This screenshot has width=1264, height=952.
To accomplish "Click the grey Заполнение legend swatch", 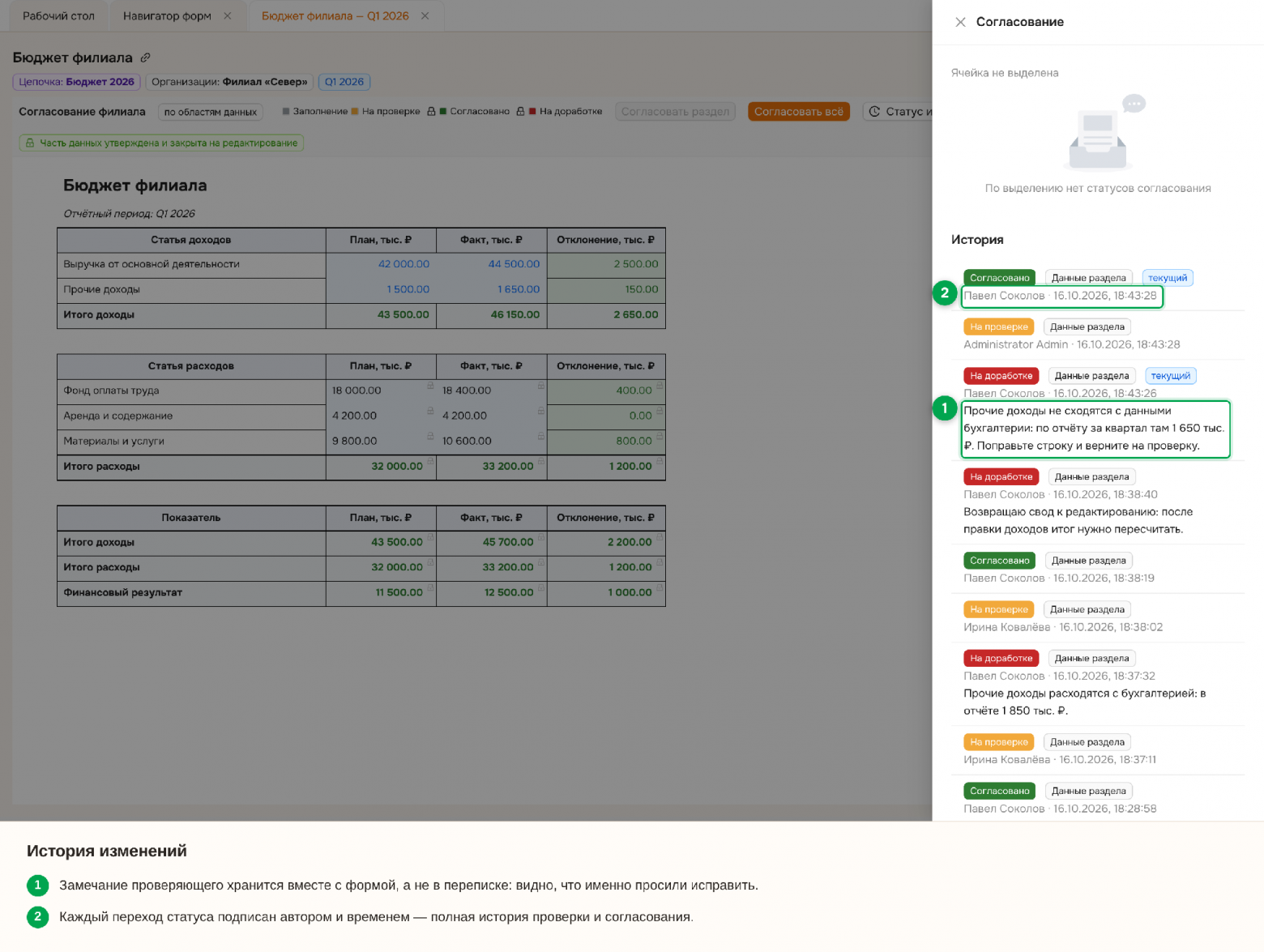I will (286, 112).
